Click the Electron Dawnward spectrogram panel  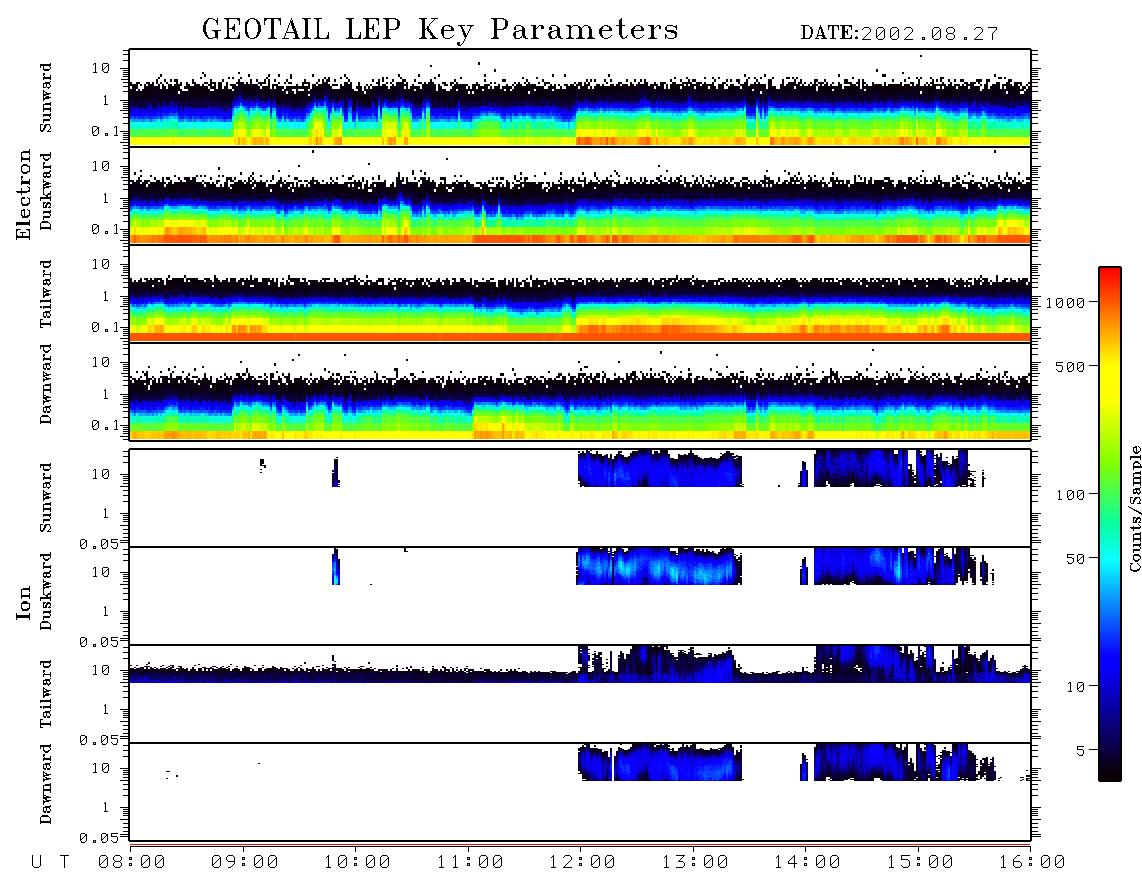pos(580,391)
